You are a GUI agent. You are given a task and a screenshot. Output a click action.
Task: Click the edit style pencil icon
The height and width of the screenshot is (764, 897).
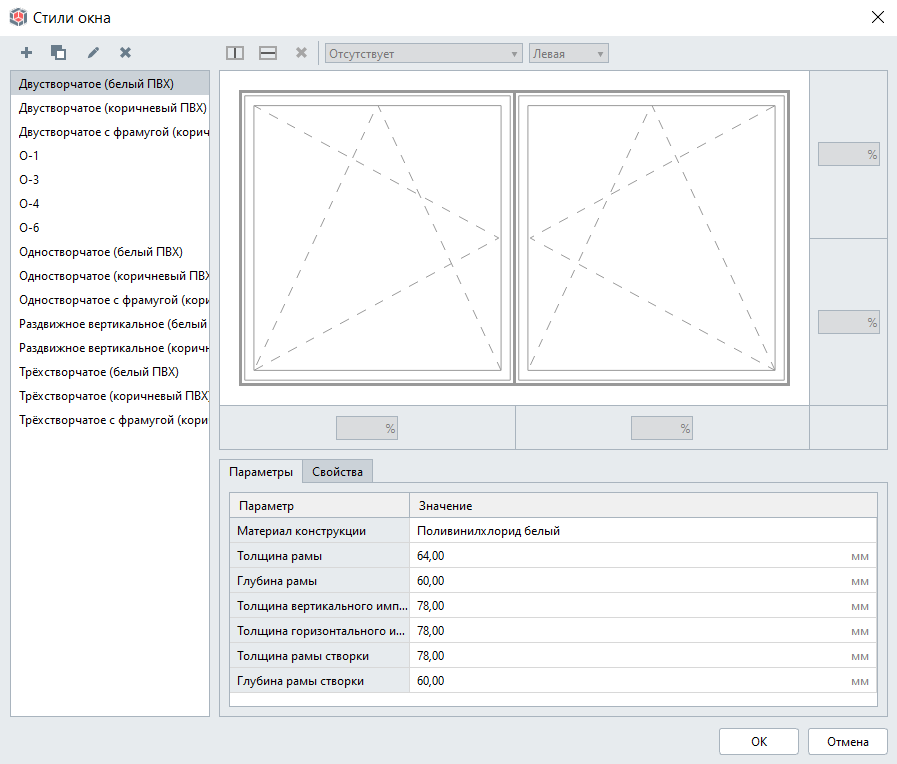[93, 53]
